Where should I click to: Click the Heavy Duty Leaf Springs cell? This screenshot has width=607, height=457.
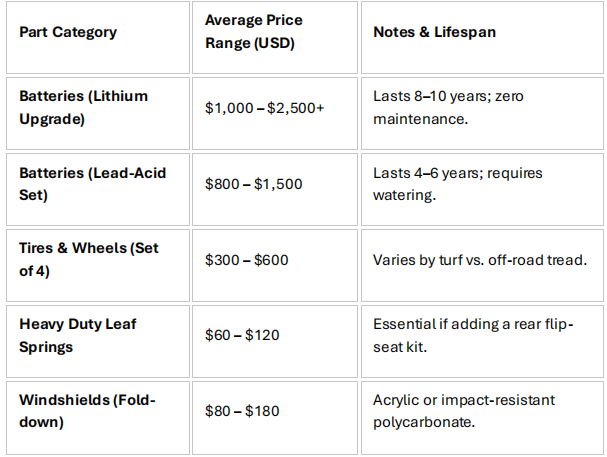[98, 341]
